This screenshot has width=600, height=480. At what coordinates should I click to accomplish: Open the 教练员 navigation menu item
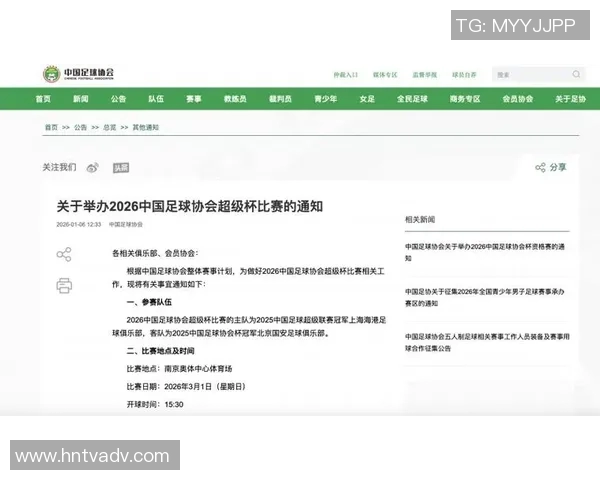coord(235,99)
